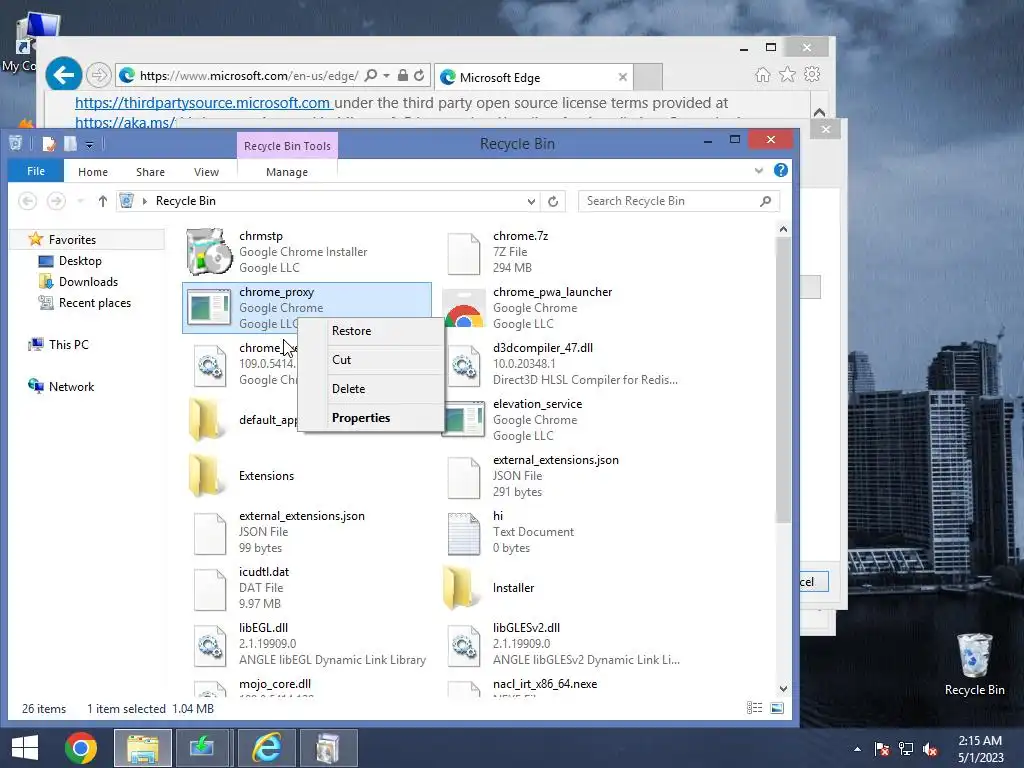Open Desktop in the navigation pane
This screenshot has height=768, width=1024.
point(80,261)
